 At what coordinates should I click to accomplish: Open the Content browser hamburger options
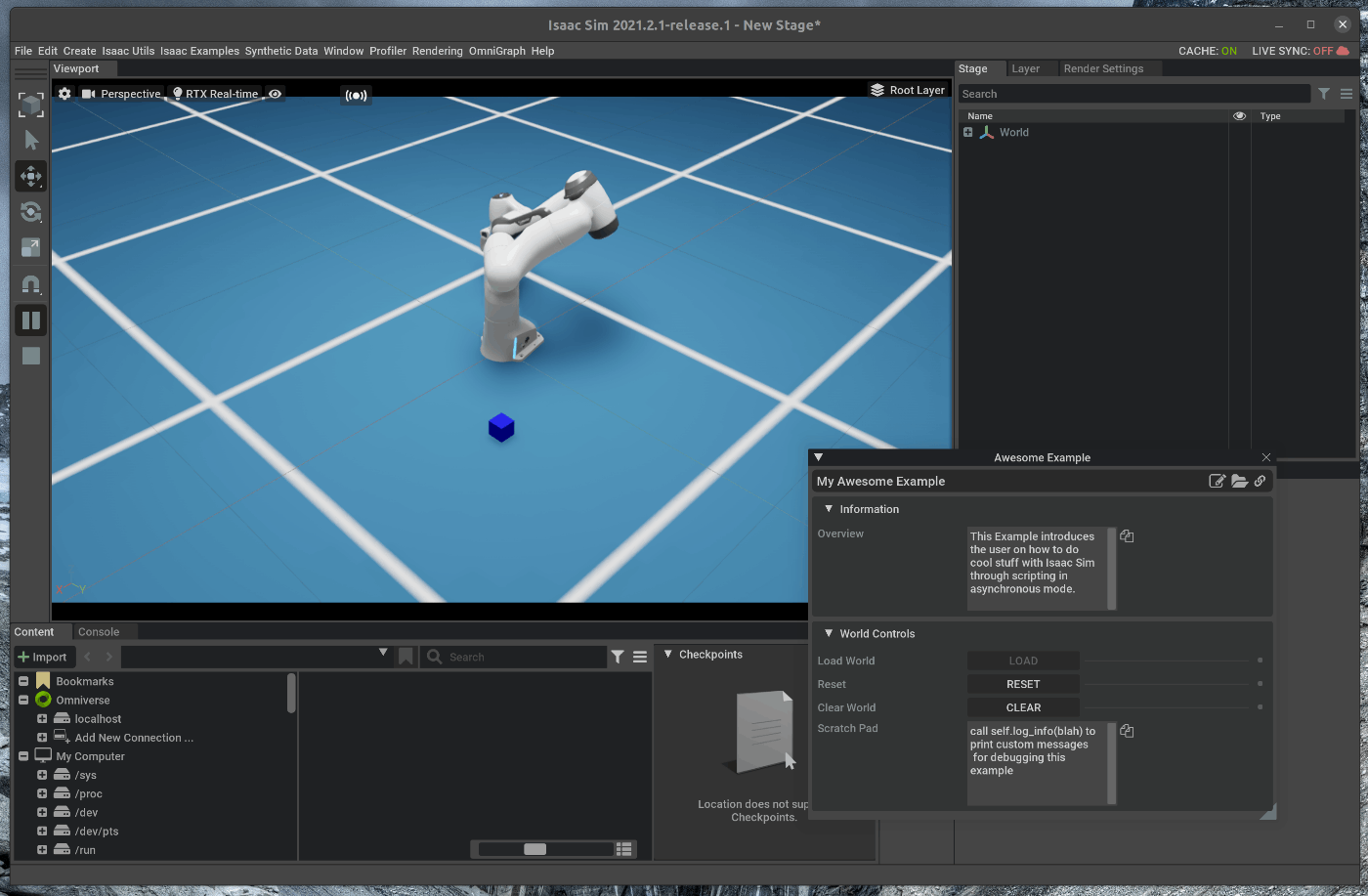click(640, 657)
